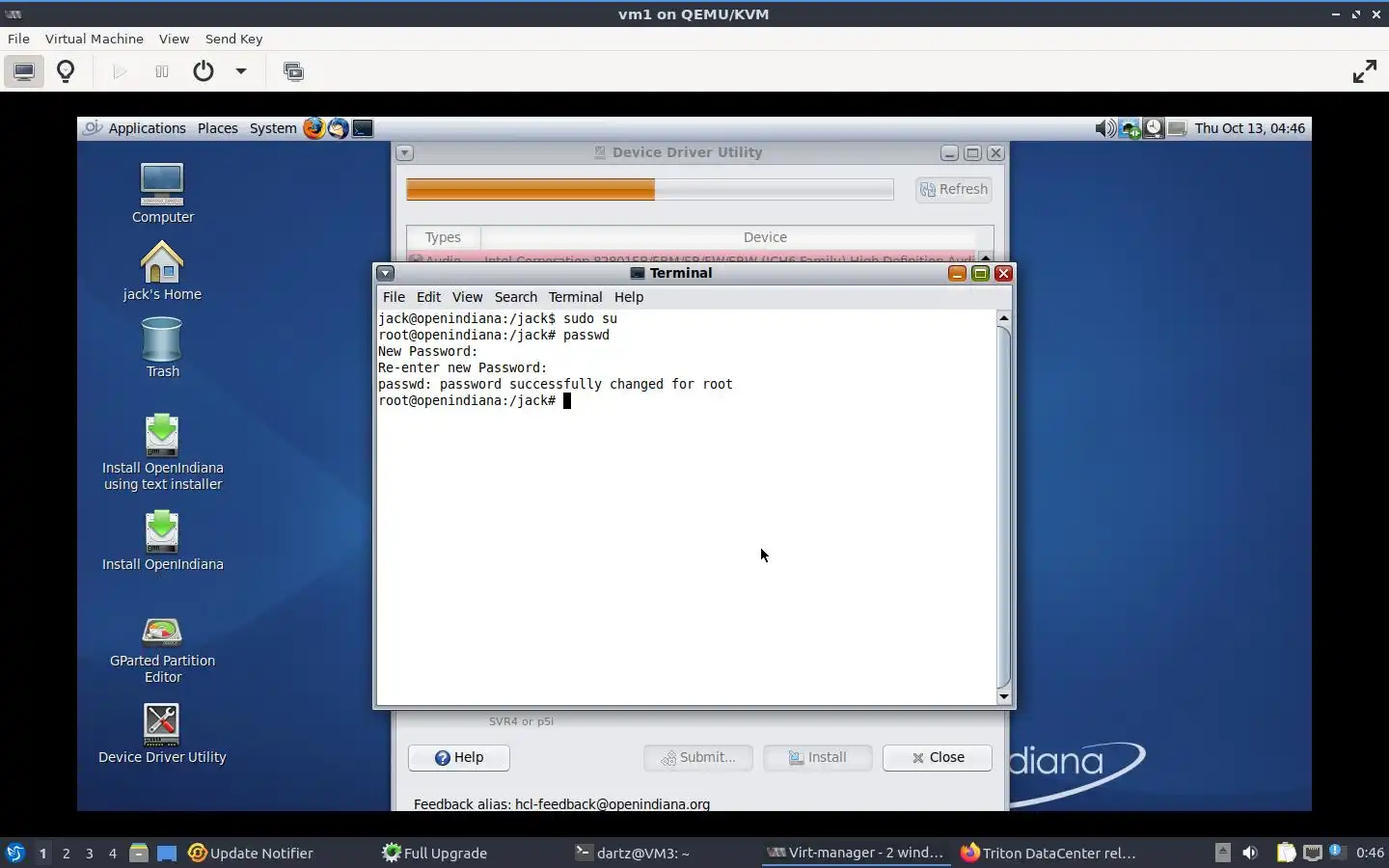Switch to host workspace 2
The width and height of the screenshot is (1389, 868).
click(x=66, y=853)
